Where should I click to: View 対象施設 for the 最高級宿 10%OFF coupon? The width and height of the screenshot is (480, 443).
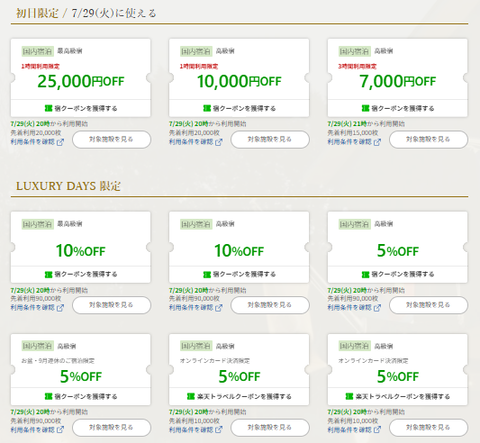(x=111, y=305)
